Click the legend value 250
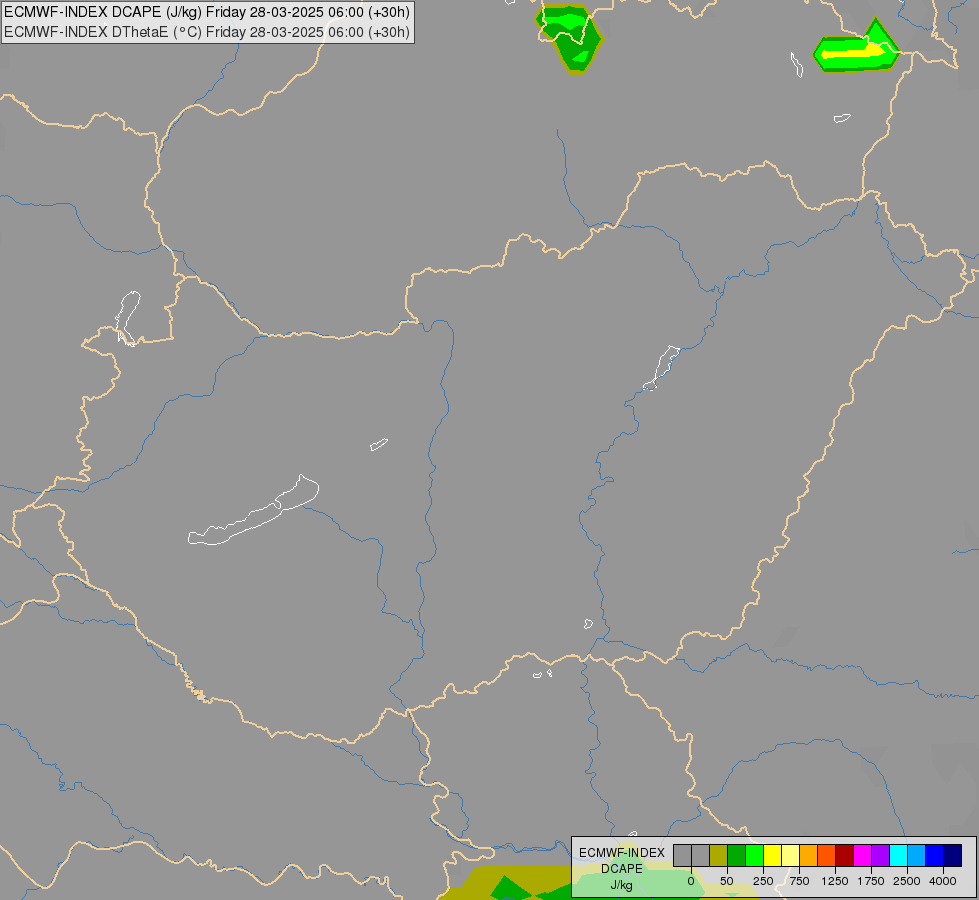 pos(763,881)
